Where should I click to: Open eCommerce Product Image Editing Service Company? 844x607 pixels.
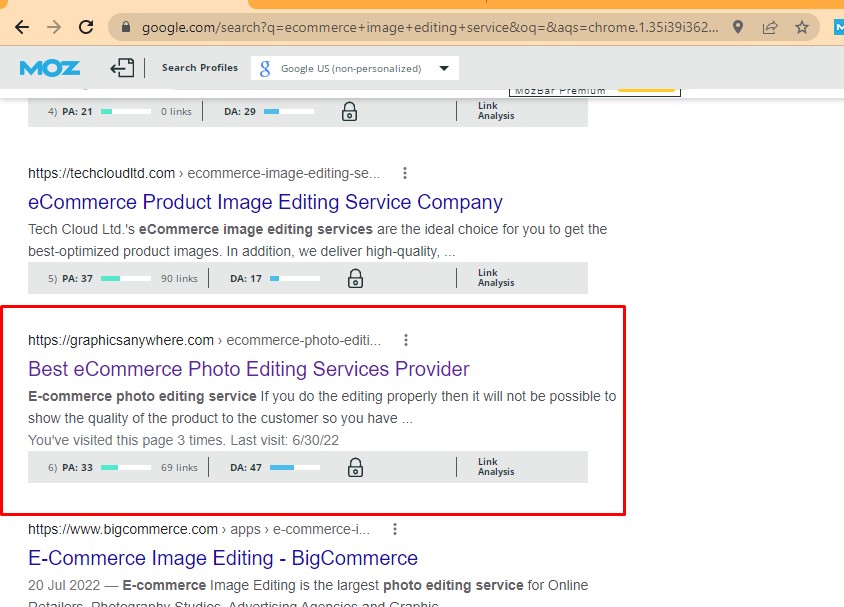coord(265,202)
